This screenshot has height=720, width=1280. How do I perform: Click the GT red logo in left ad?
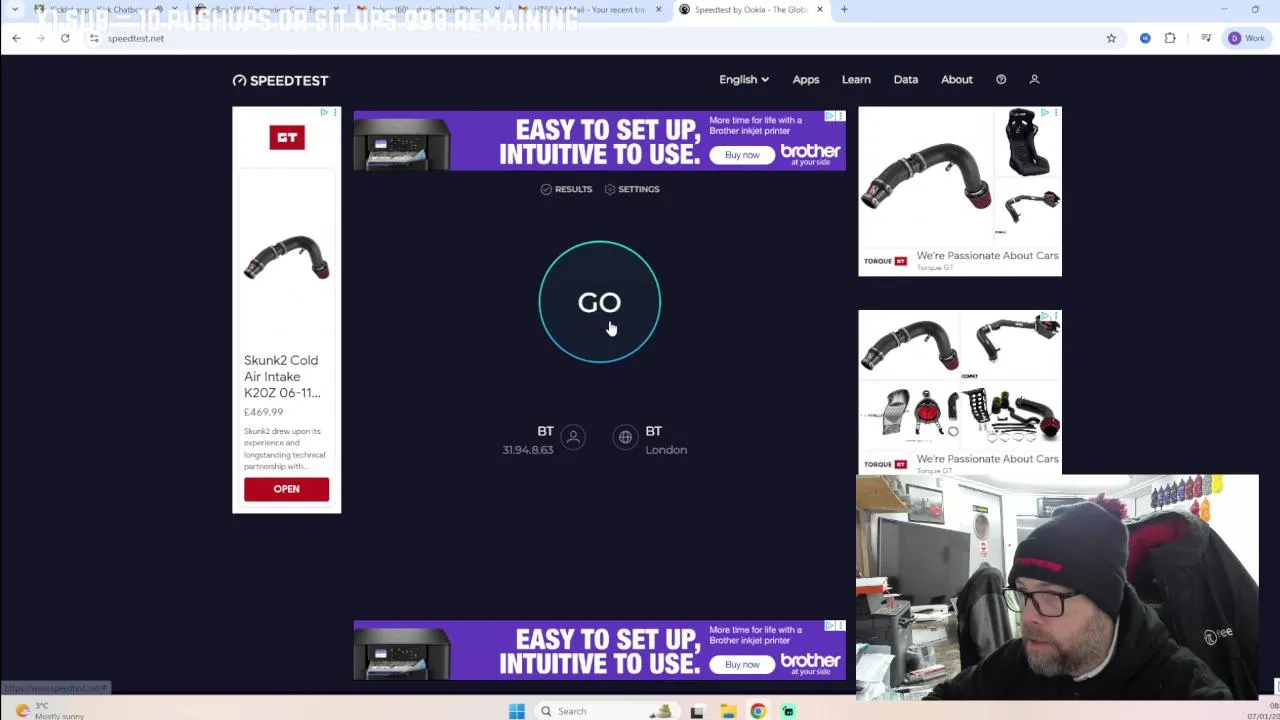[287, 137]
